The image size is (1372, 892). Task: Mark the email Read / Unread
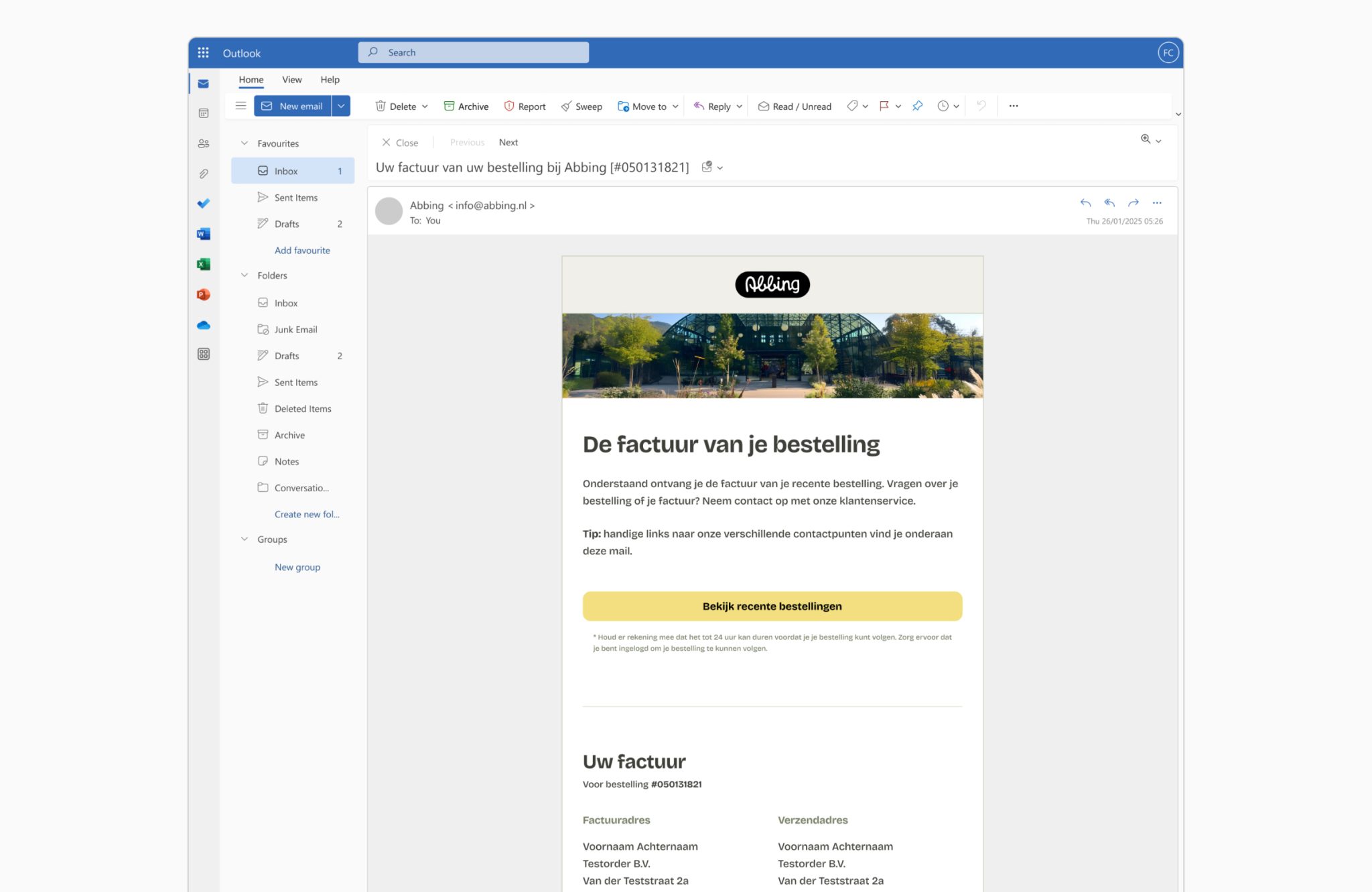click(x=795, y=106)
